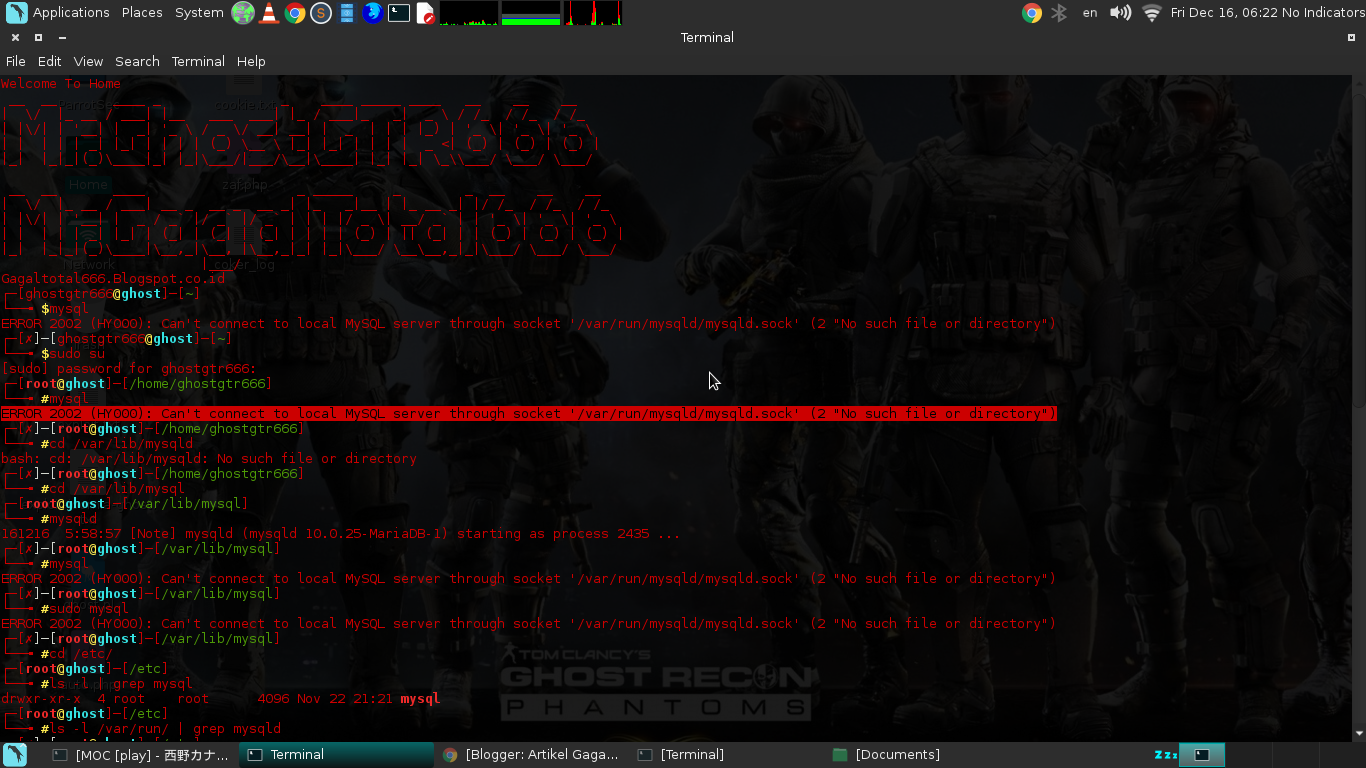
Task: Open the System menu
Action: [x=199, y=13]
